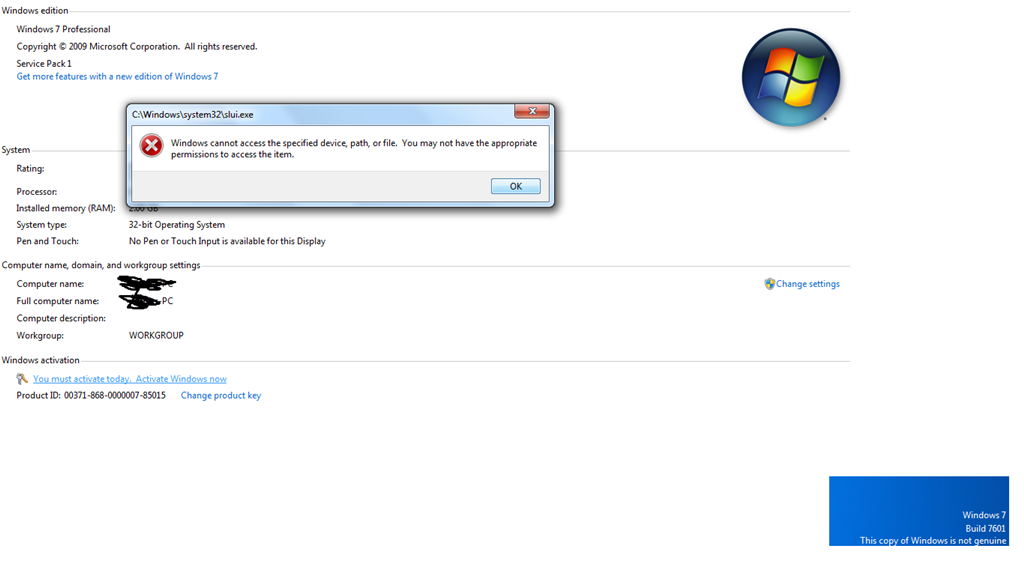This screenshot has width=1024, height=575.
Task: Click the Rating label under System
Action: pyautogui.click(x=30, y=169)
